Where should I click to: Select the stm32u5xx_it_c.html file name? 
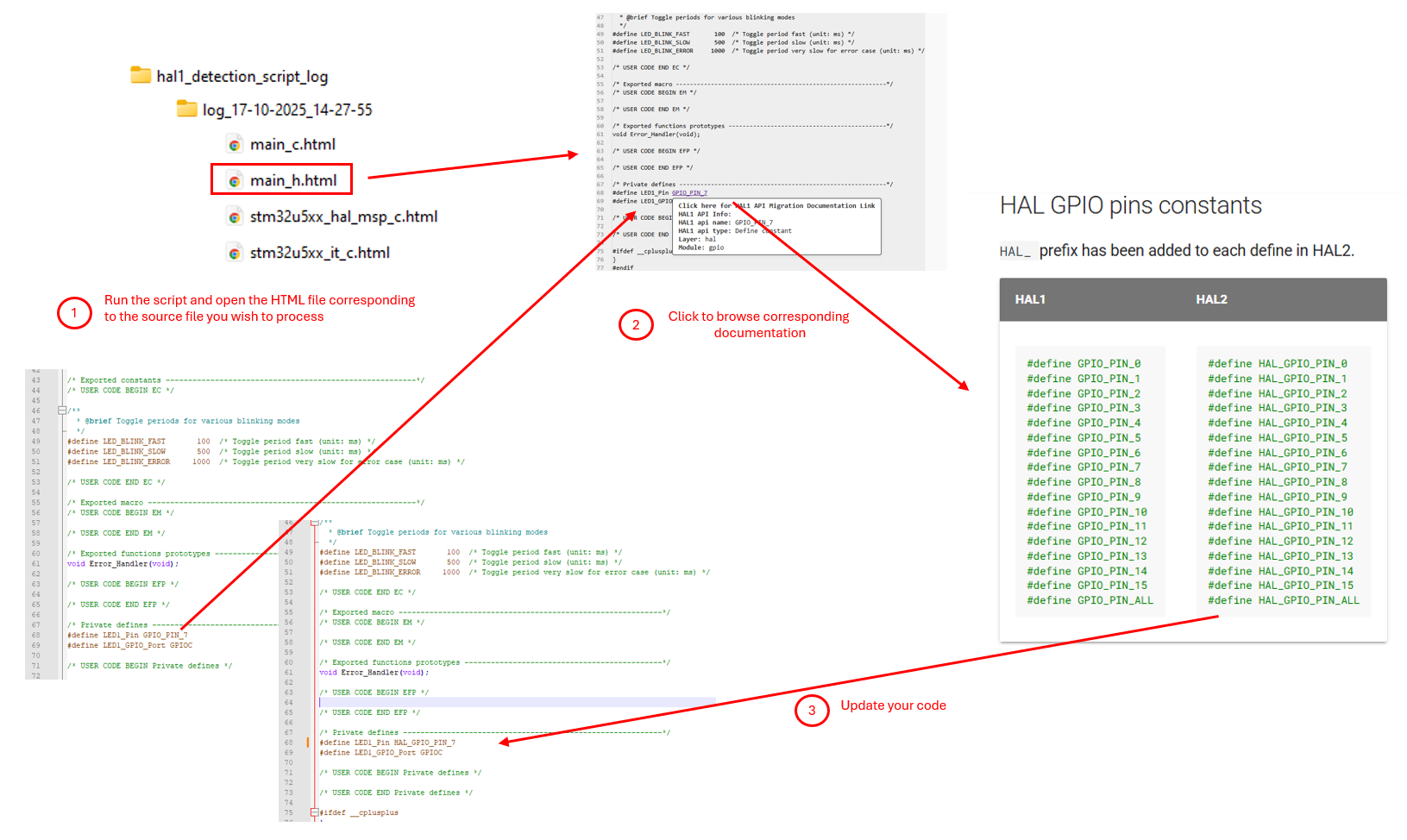click(319, 253)
